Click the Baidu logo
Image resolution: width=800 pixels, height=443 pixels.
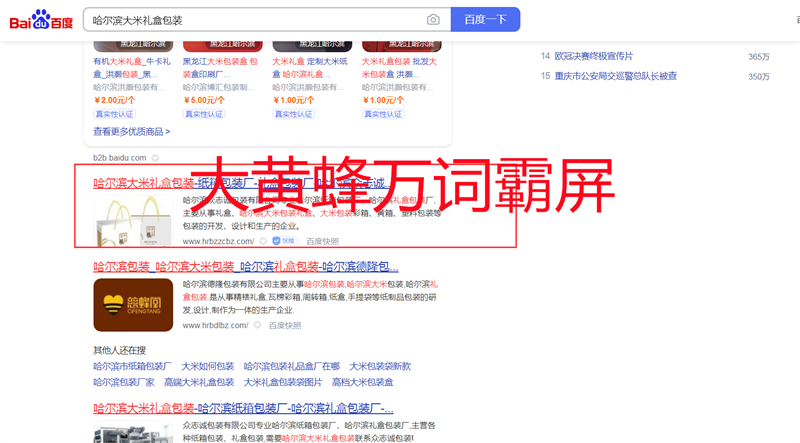point(41,20)
